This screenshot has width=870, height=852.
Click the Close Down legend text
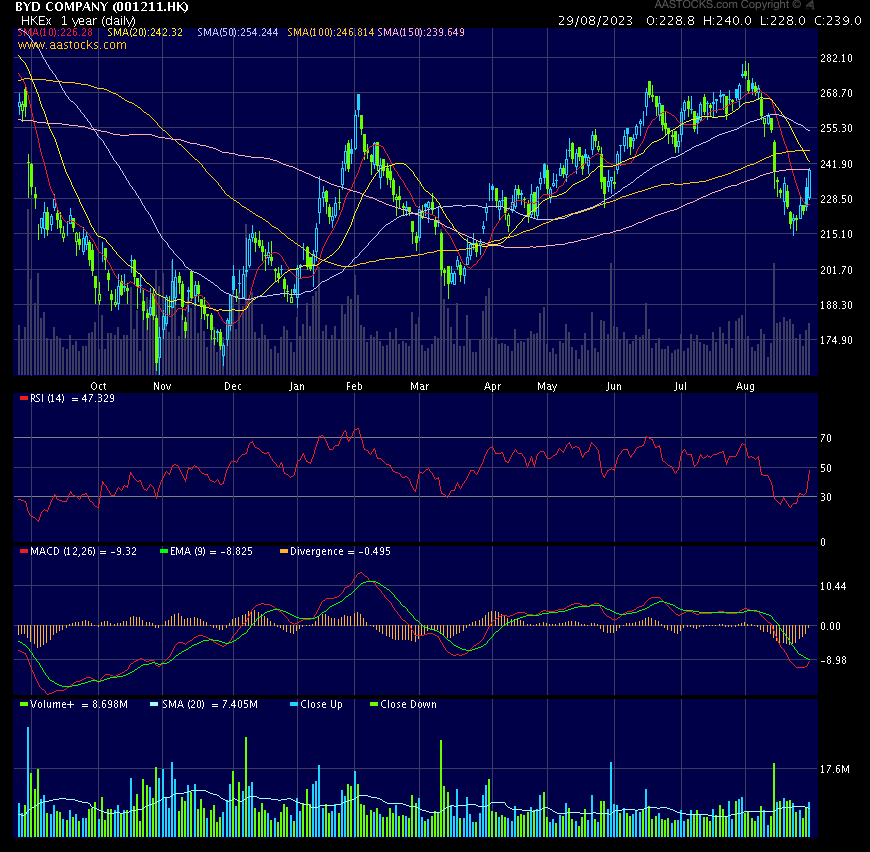click(x=408, y=704)
